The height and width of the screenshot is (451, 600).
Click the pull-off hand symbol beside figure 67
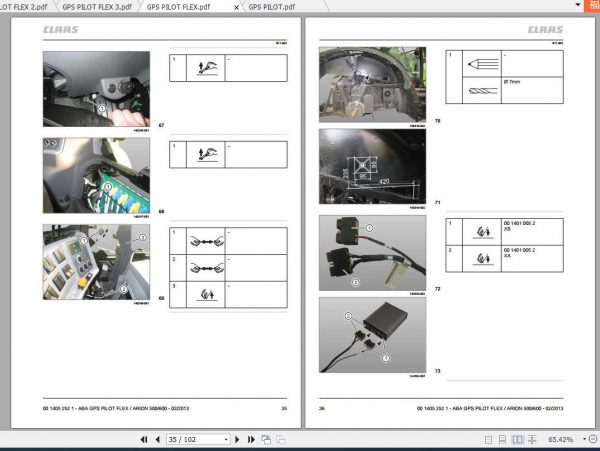(x=207, y=67)
